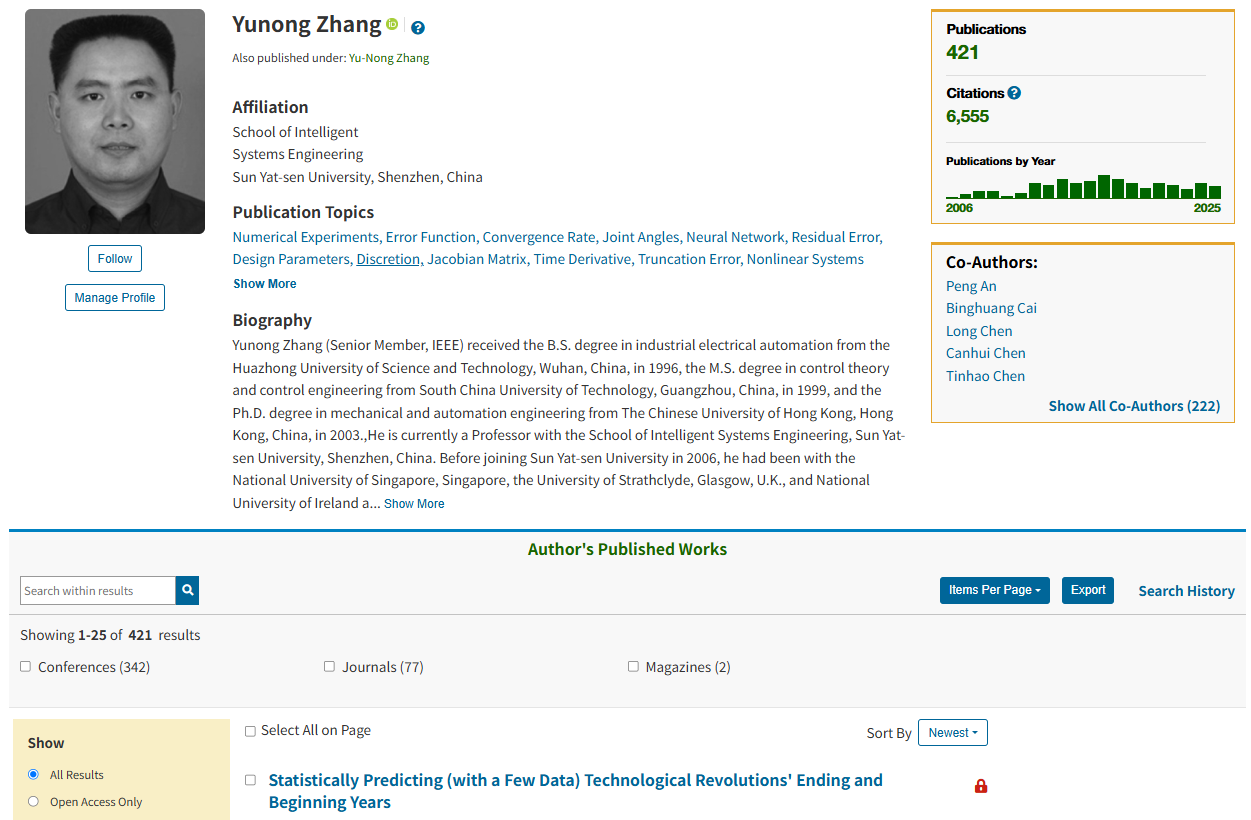Open co-author Peng An's profile
This screenshot has width=1251, height=820.
pyautogui.click(x=971, y=285)
